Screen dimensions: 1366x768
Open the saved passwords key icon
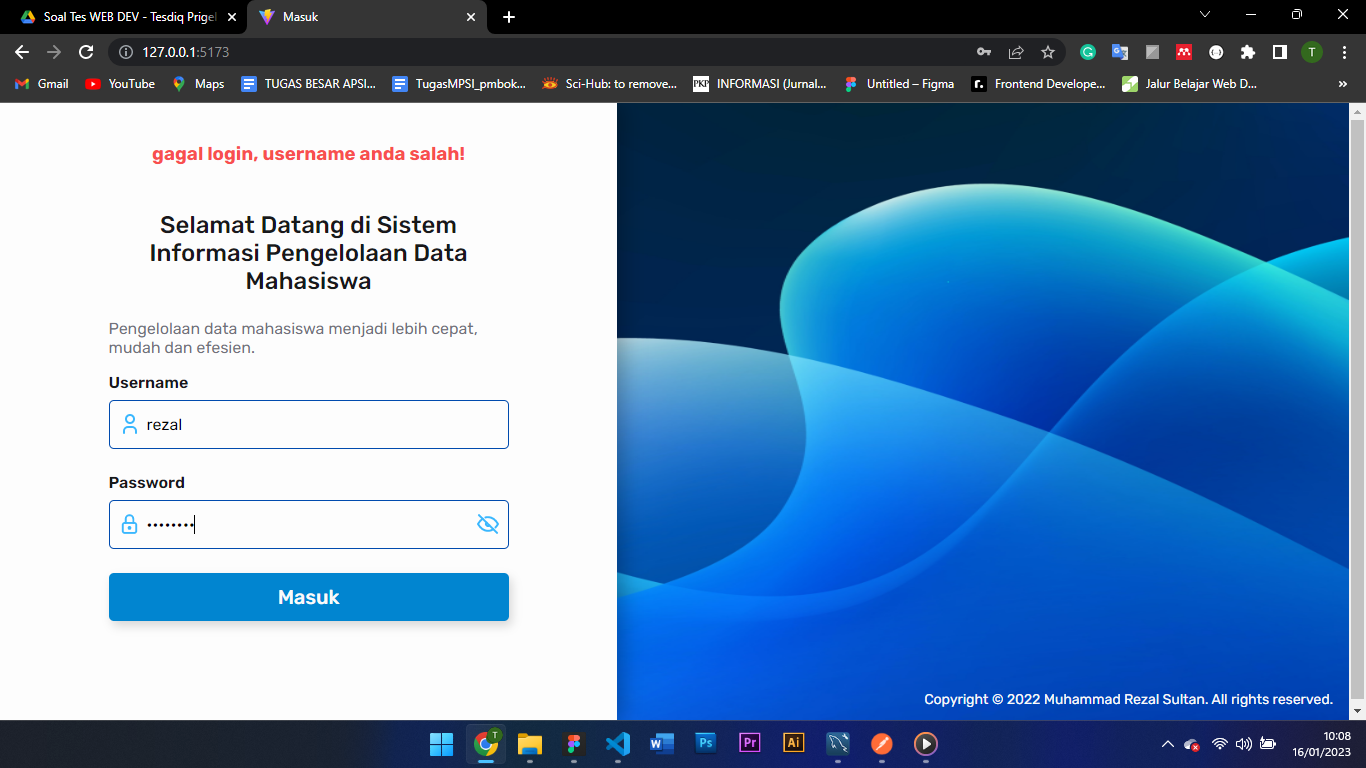click(984, 52)
